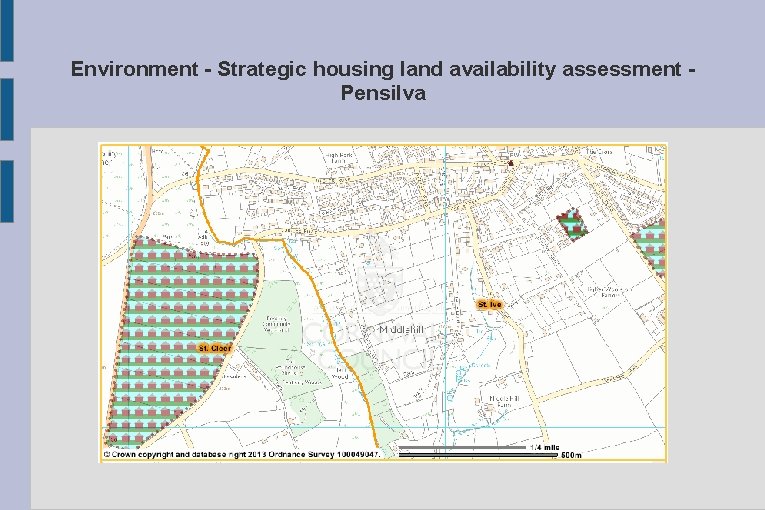Click the St. Cleer parish label
The image size is (765, 510).
point(215,348)
